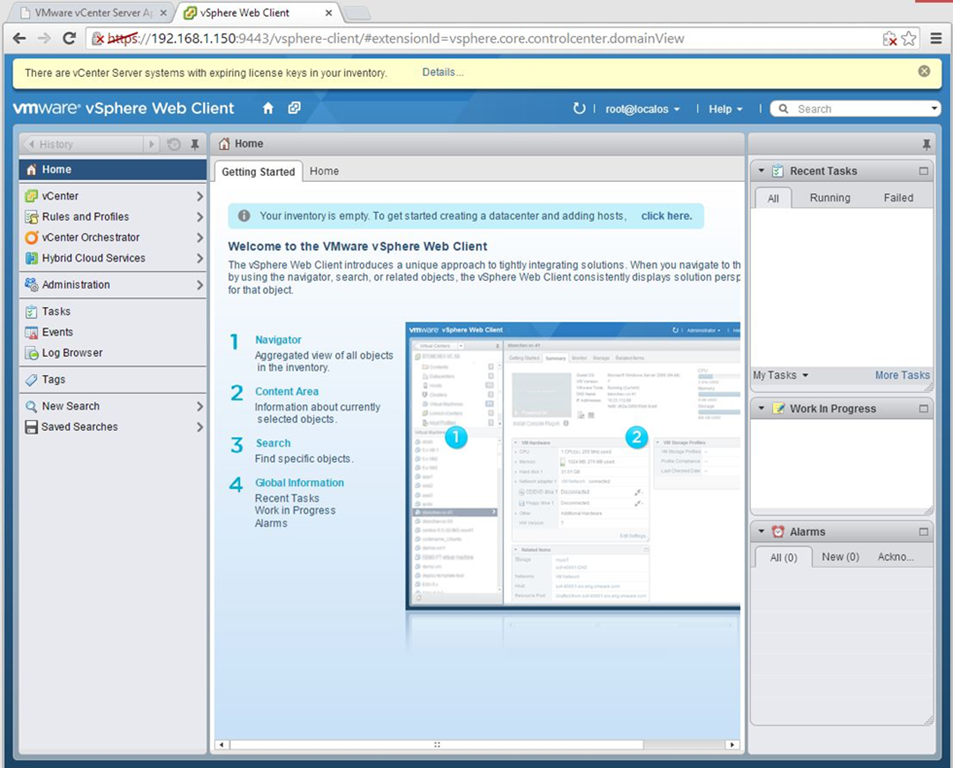The image size is (953, 768).
Task: Click the horizontal scrollbar left arrow
Action: coord(221,744)
